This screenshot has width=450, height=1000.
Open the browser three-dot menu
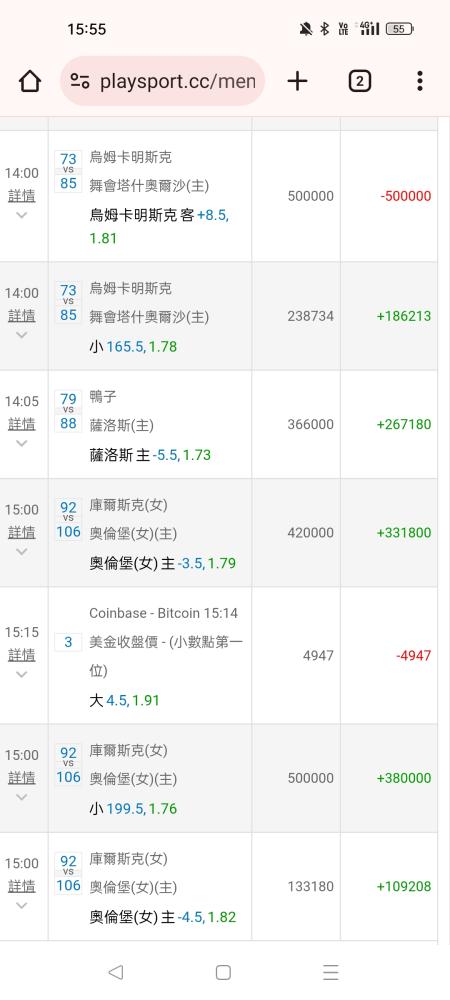(x=419, y=81)
